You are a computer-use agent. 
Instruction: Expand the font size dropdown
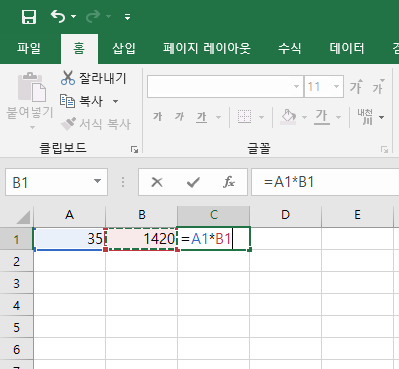point(336,87)
